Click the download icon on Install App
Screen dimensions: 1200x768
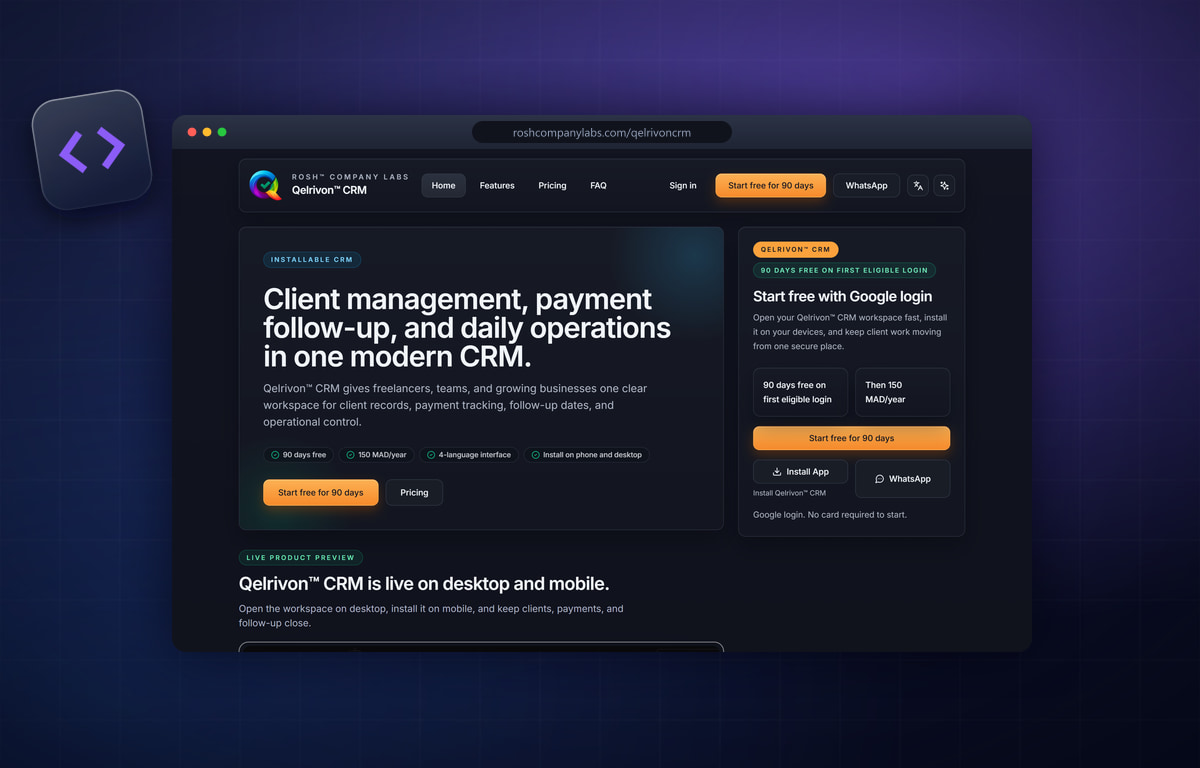(x=777, y=472)
